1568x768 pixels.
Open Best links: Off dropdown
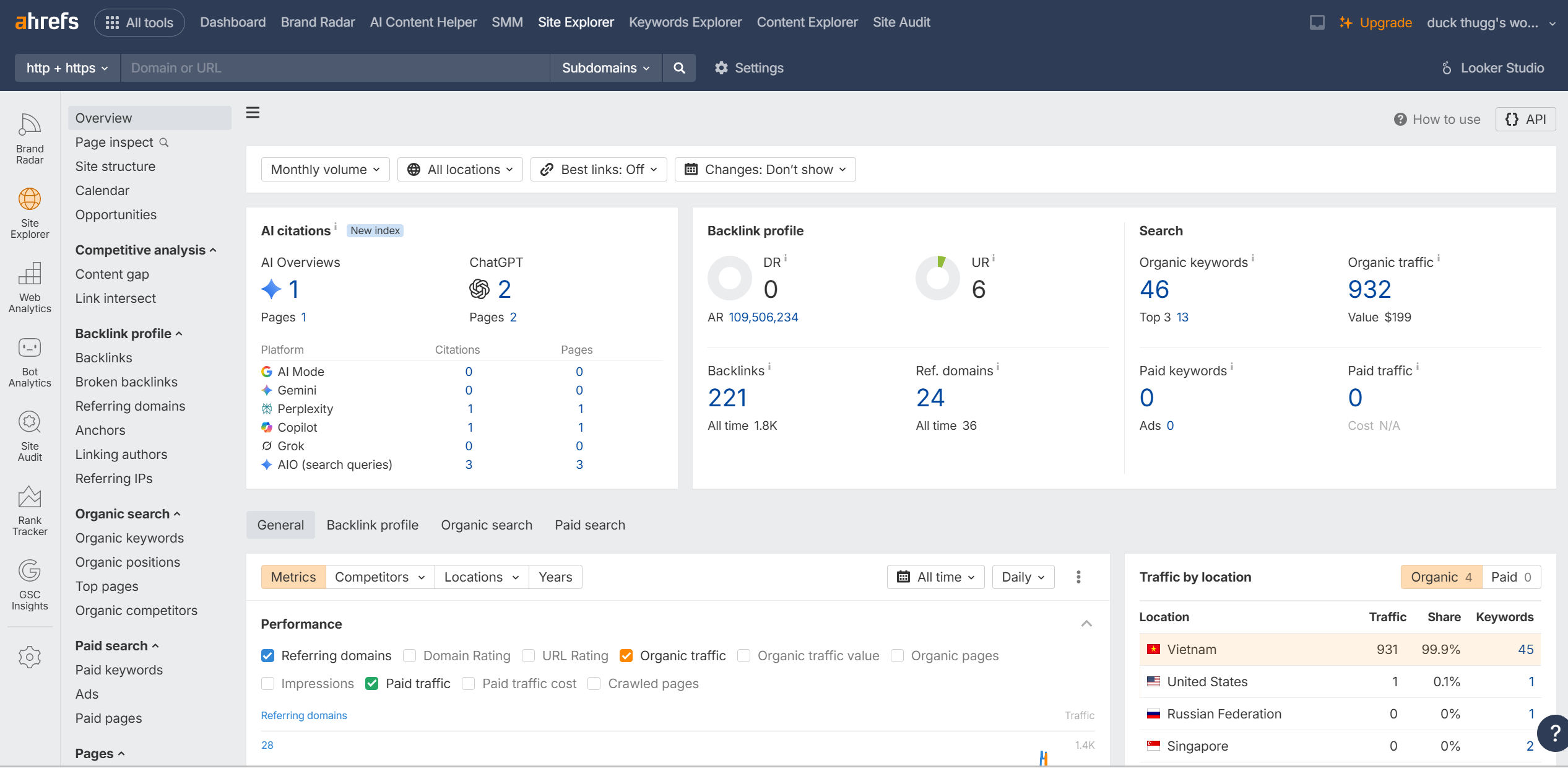point(599,169)
